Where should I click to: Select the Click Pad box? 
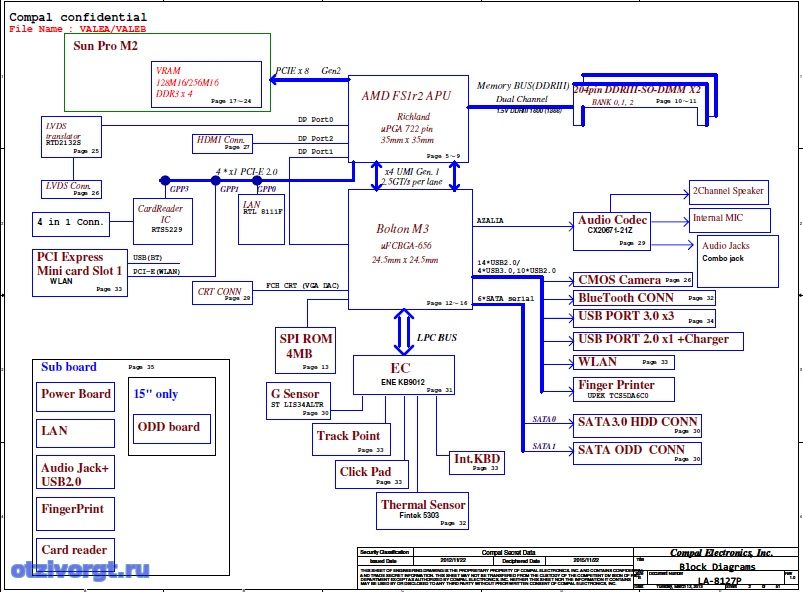pos(372,474)
